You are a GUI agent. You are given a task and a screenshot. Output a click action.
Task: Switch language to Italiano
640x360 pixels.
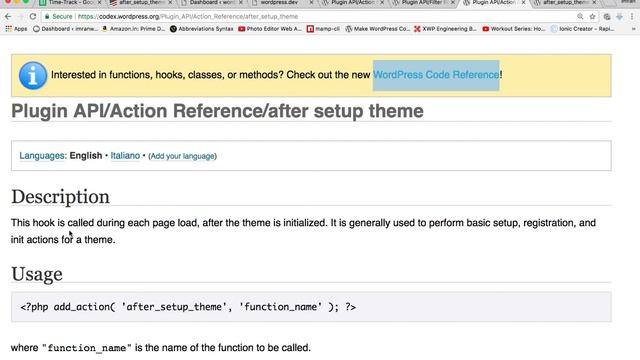click(x=125, y=156)
